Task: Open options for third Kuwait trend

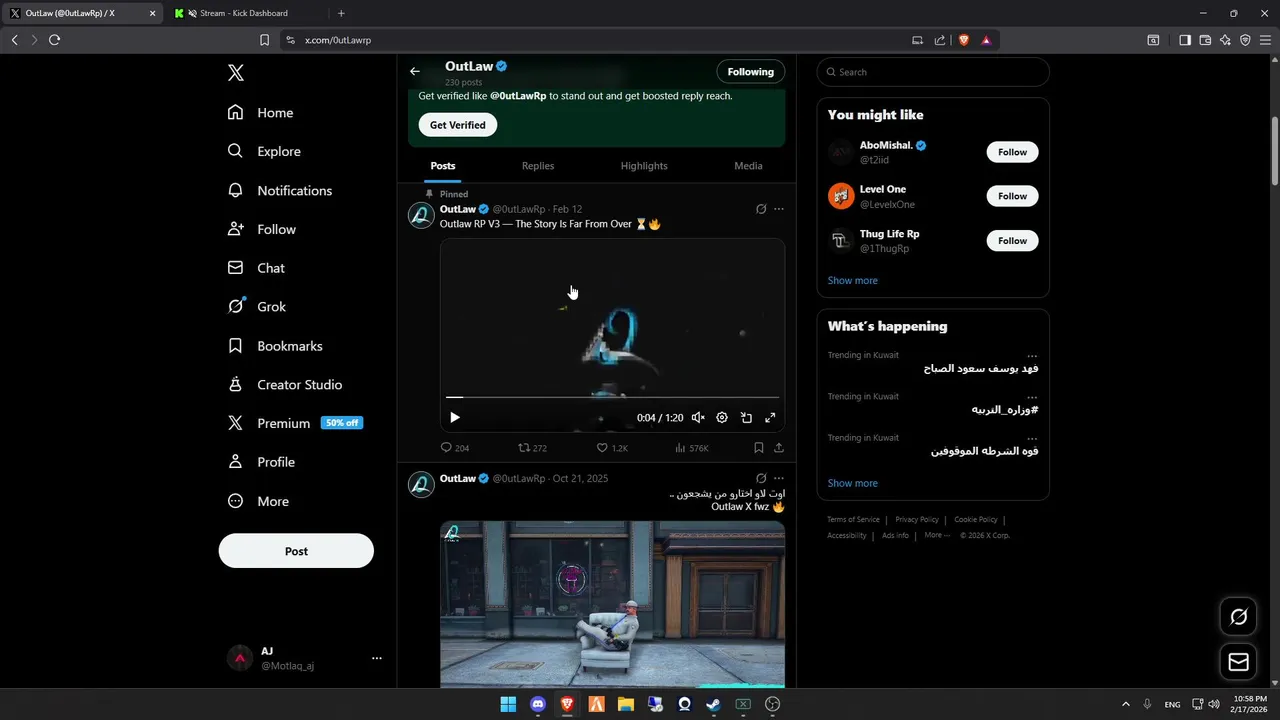Action: (x=1032, y=437)
